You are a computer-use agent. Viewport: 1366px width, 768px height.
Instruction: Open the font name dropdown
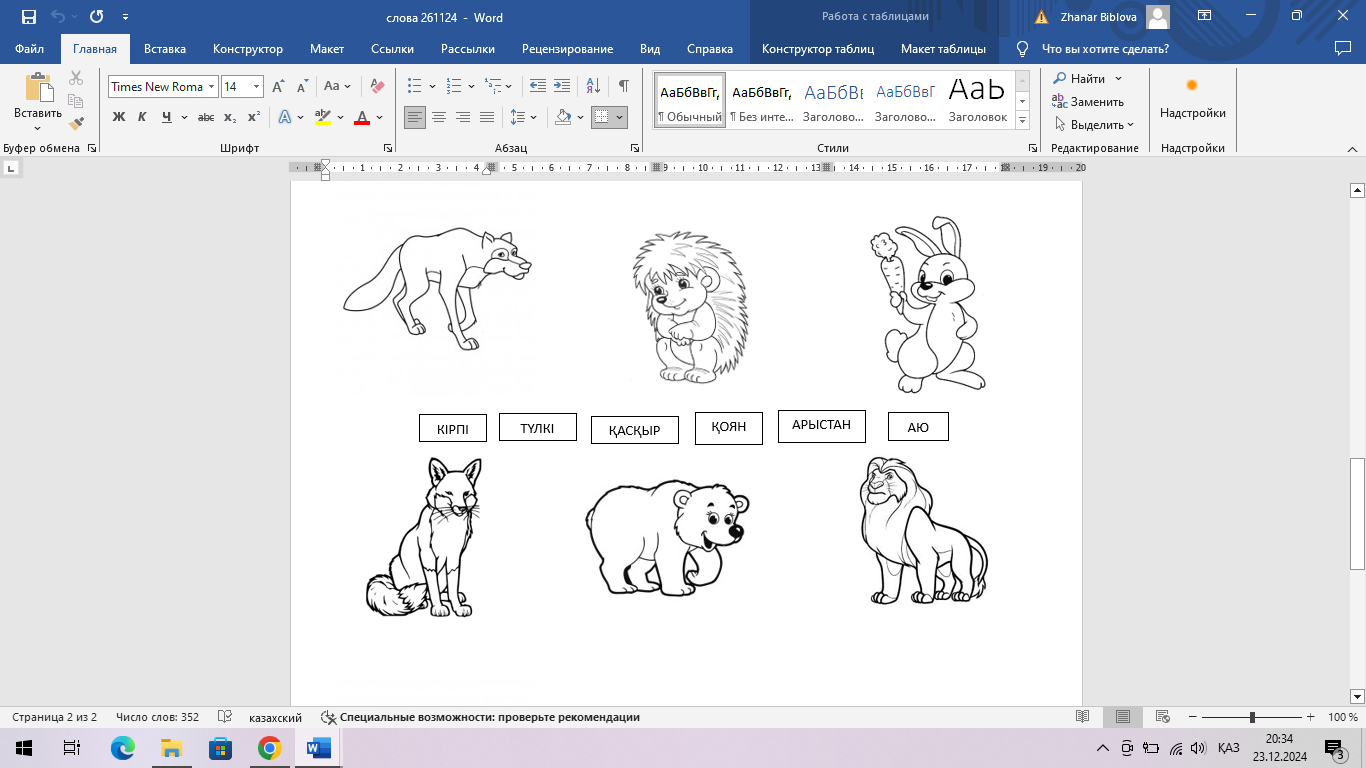pyautogui.click(x=212, y=87)
